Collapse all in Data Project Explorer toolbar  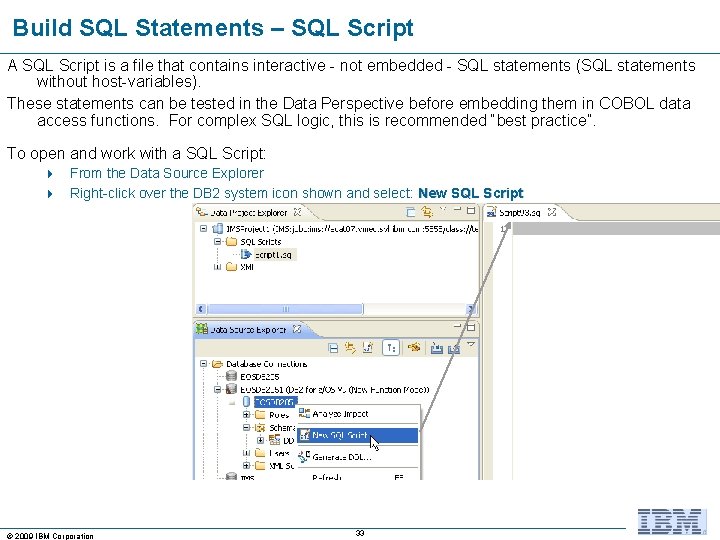(x=411, y=212)
